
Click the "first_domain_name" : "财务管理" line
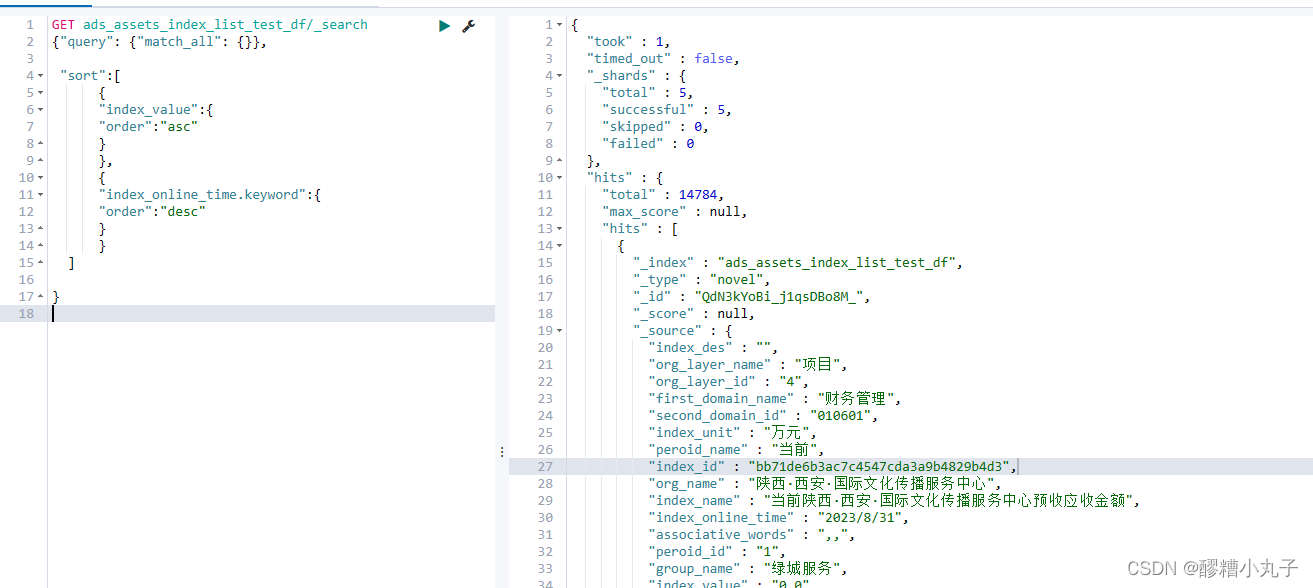pos(775,399)
